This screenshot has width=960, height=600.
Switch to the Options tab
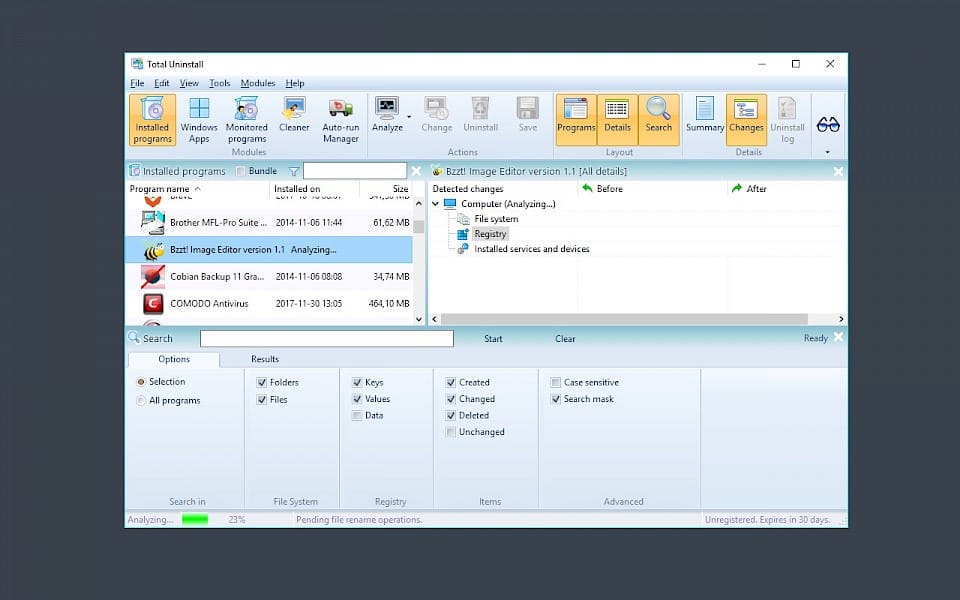pos(174,359)
